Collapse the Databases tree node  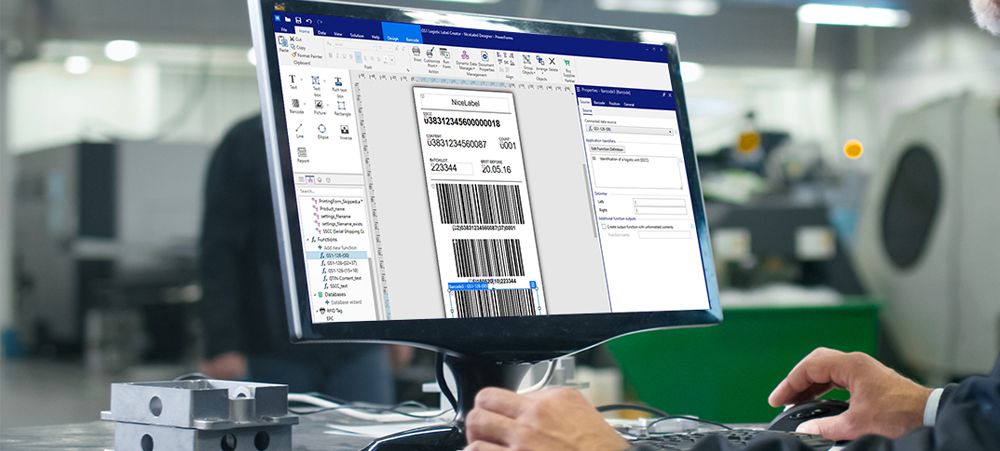pyautogui.click(x=315, y=295)
